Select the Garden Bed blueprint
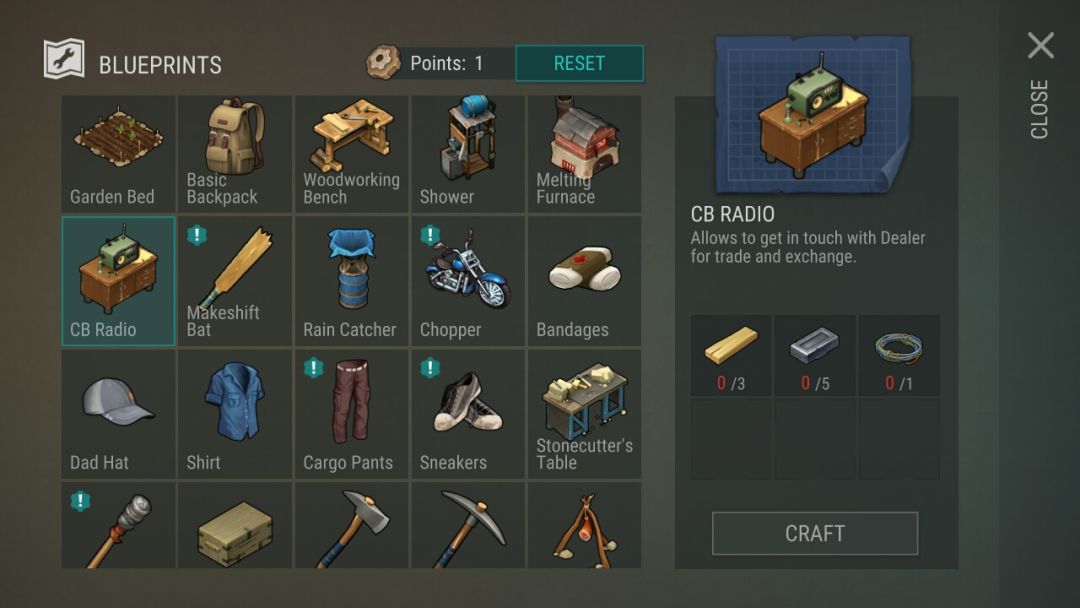This screenshot has width=1080, height=608. click(x=118, y=154)
